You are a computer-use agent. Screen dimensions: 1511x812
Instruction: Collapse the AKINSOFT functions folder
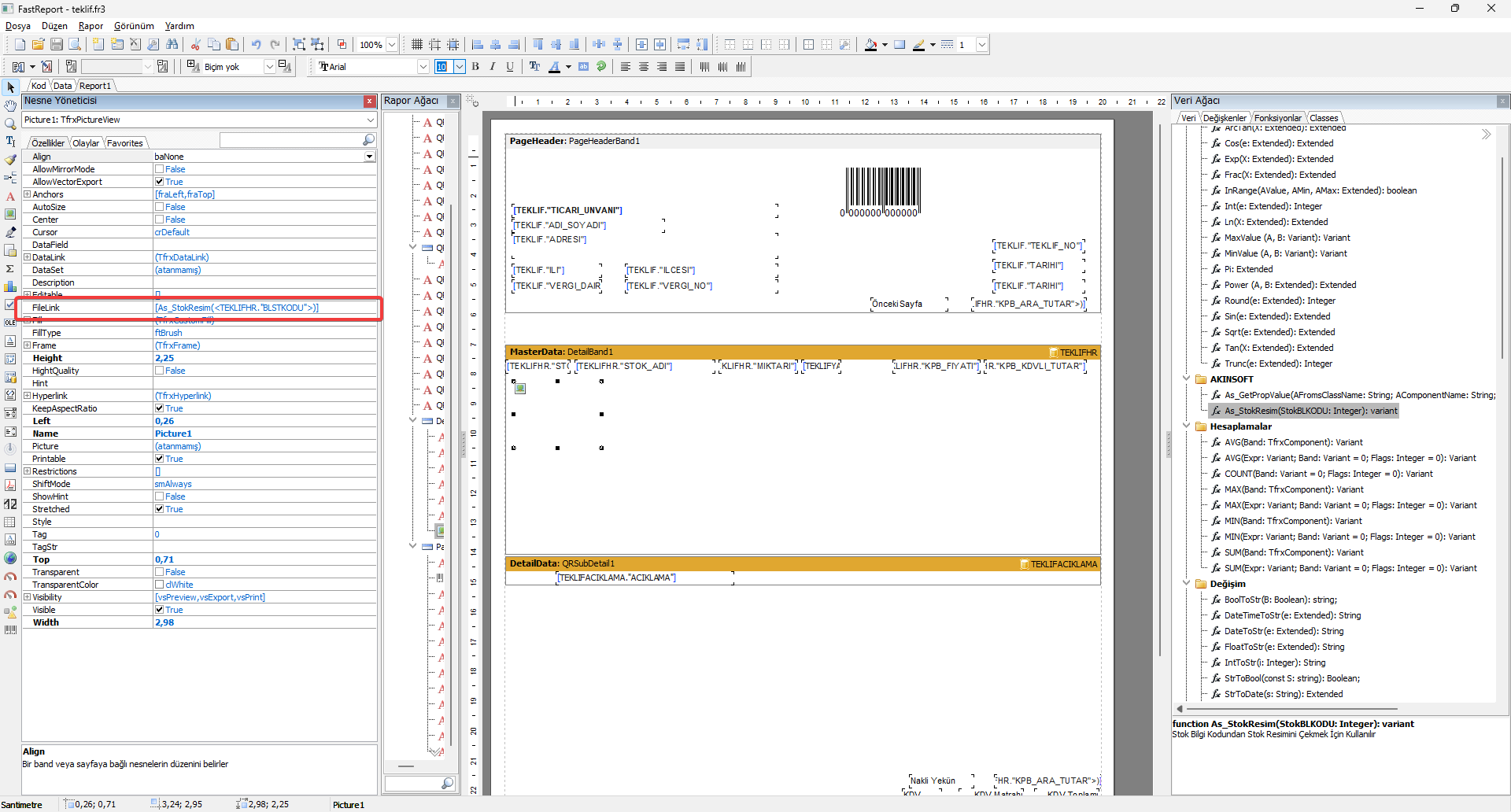point(1187,379)
